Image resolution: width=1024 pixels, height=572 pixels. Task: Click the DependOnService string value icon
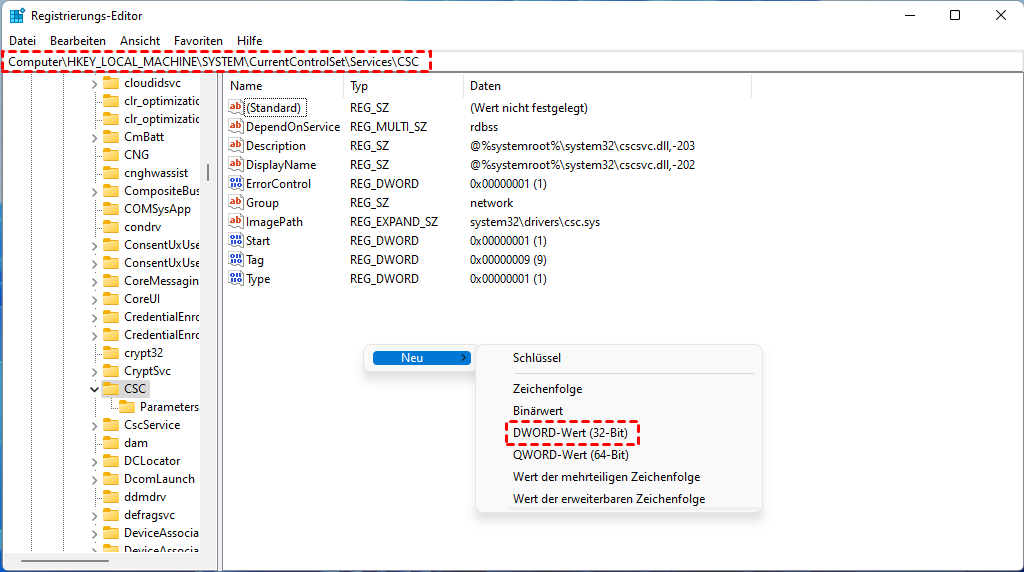[x=236, y=127]
